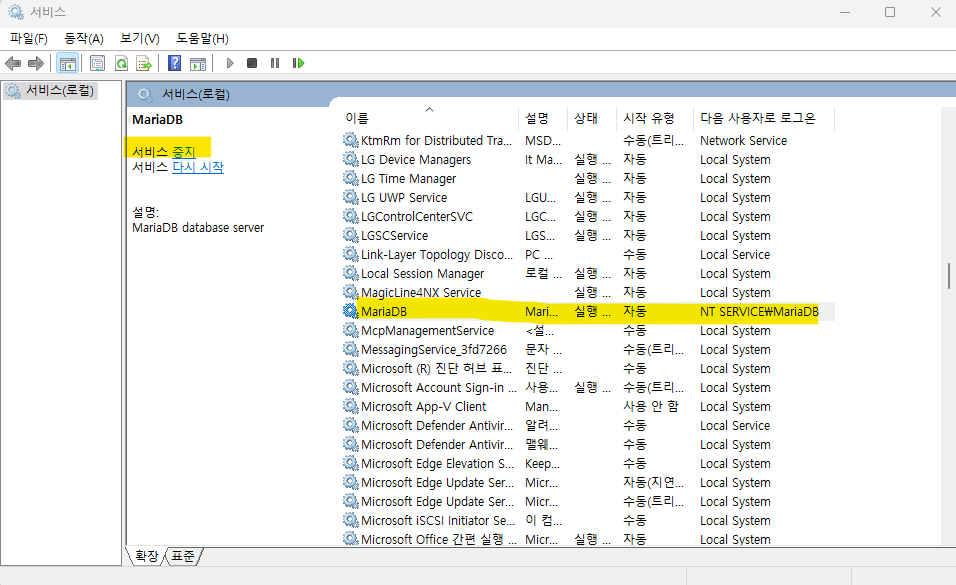The image size is (956, 585).
Task: Select 서비스(로컬) in the left tree
Action: pos(51,90)
